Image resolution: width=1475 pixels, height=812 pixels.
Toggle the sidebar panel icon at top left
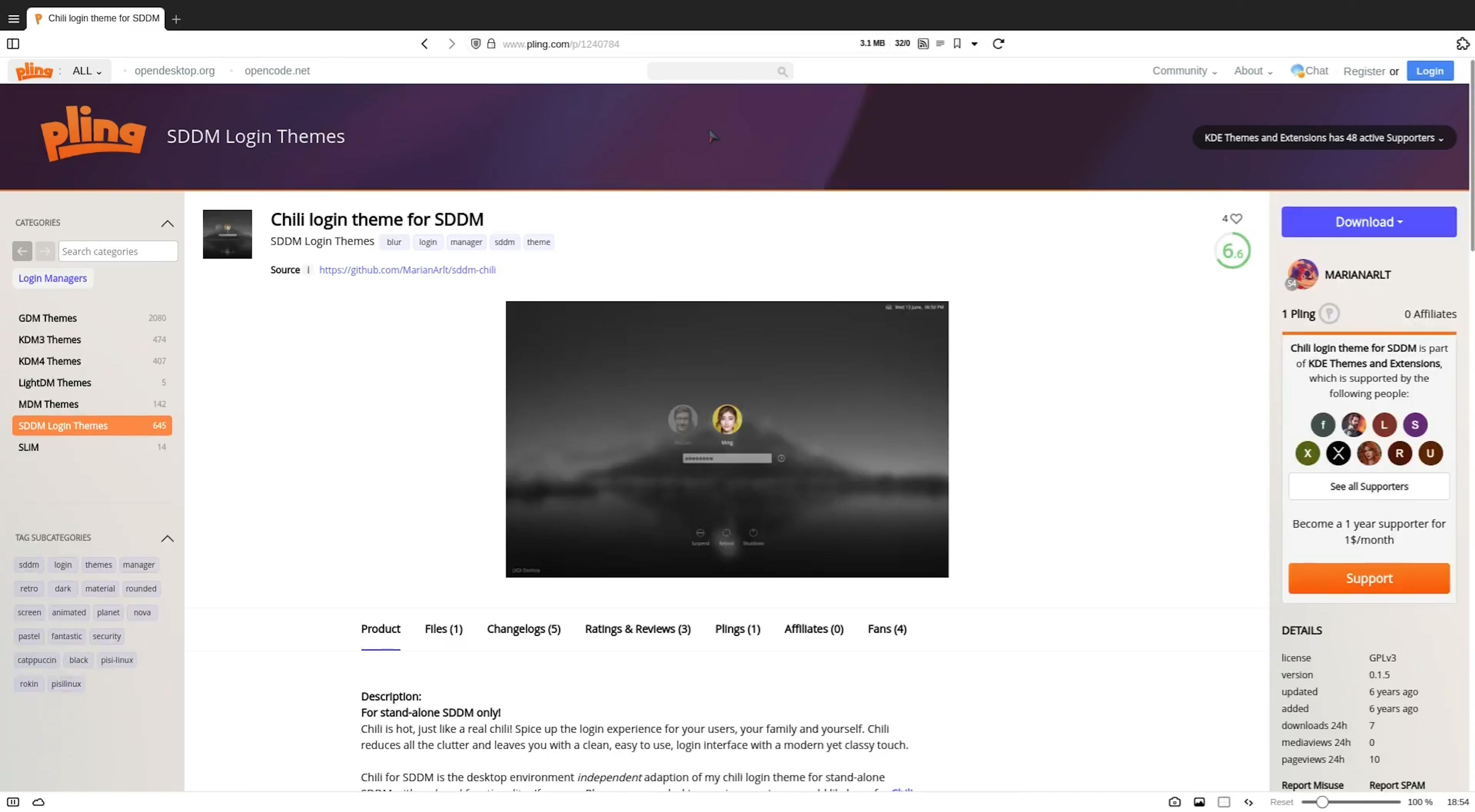13,43
